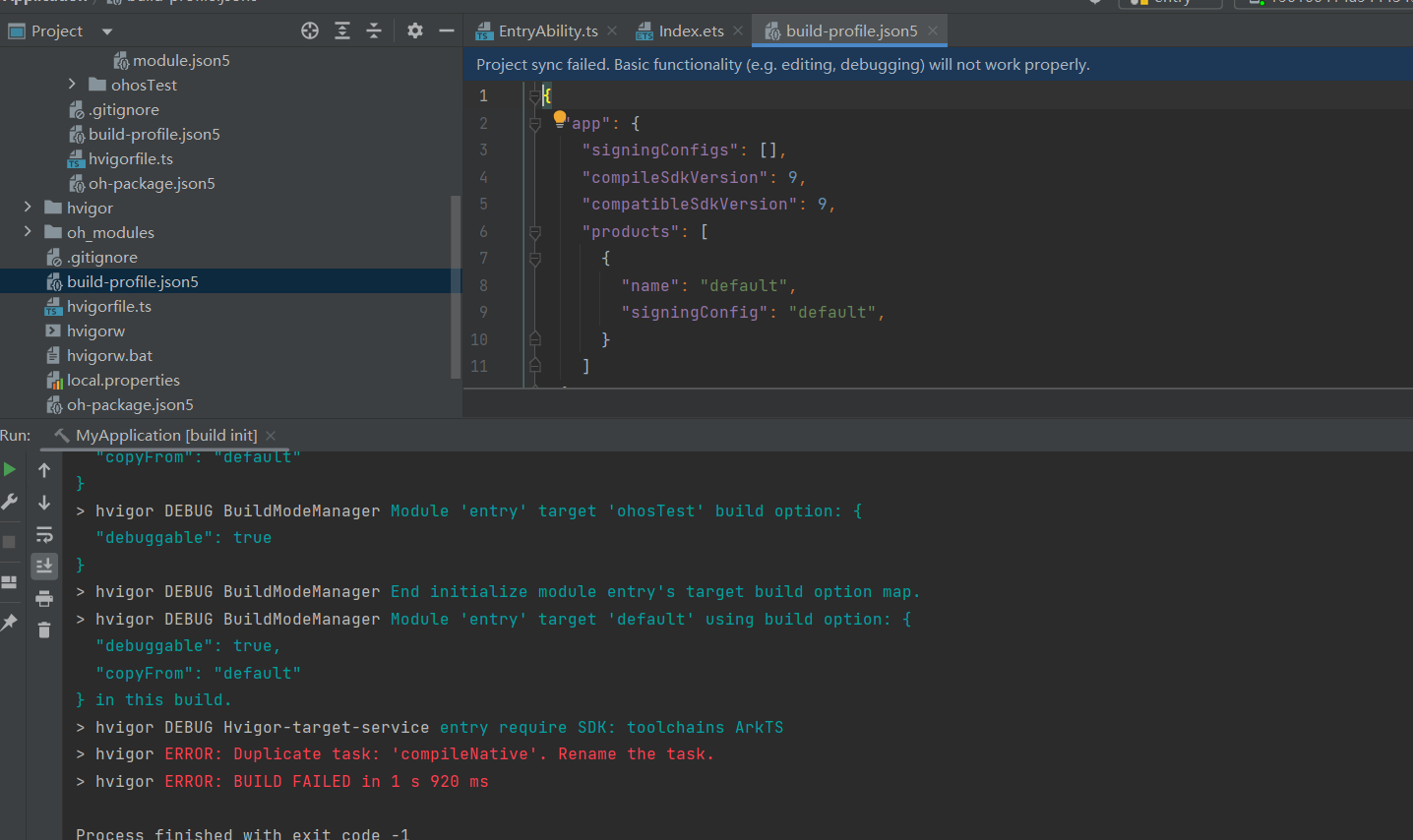Viewport: 1413px width, 840px height.
Task: Click the light bulb intention icon
Action: [560, 119]
